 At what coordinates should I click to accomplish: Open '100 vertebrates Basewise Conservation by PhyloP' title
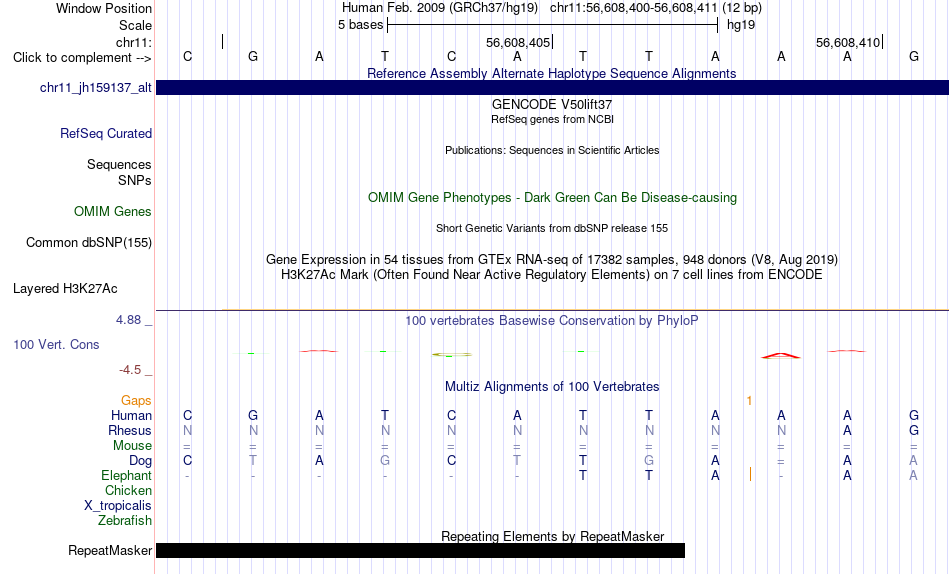tap(552, 321)
